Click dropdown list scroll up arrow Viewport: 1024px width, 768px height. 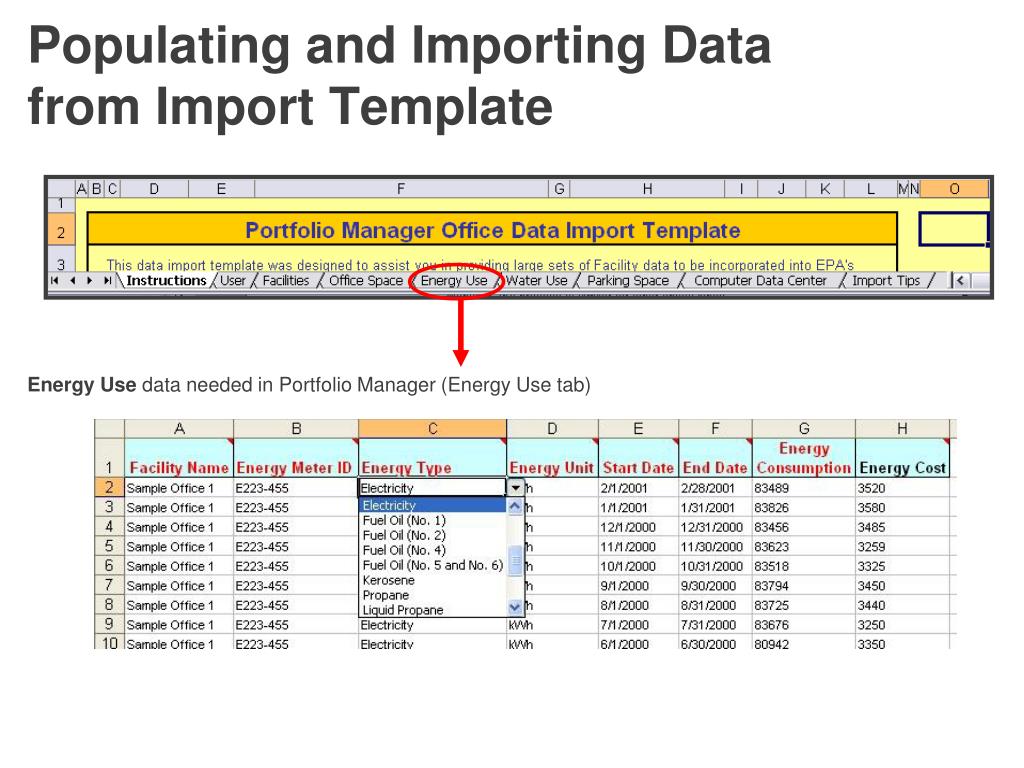coord(515,506)
